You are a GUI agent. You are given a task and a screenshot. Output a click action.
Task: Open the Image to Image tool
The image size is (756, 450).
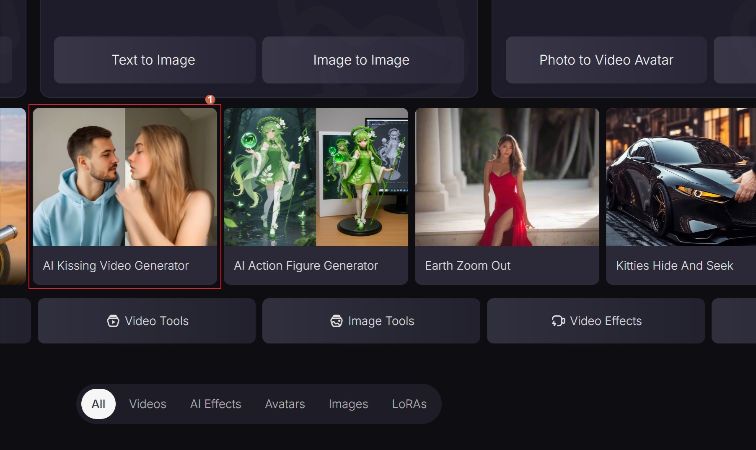363,60
